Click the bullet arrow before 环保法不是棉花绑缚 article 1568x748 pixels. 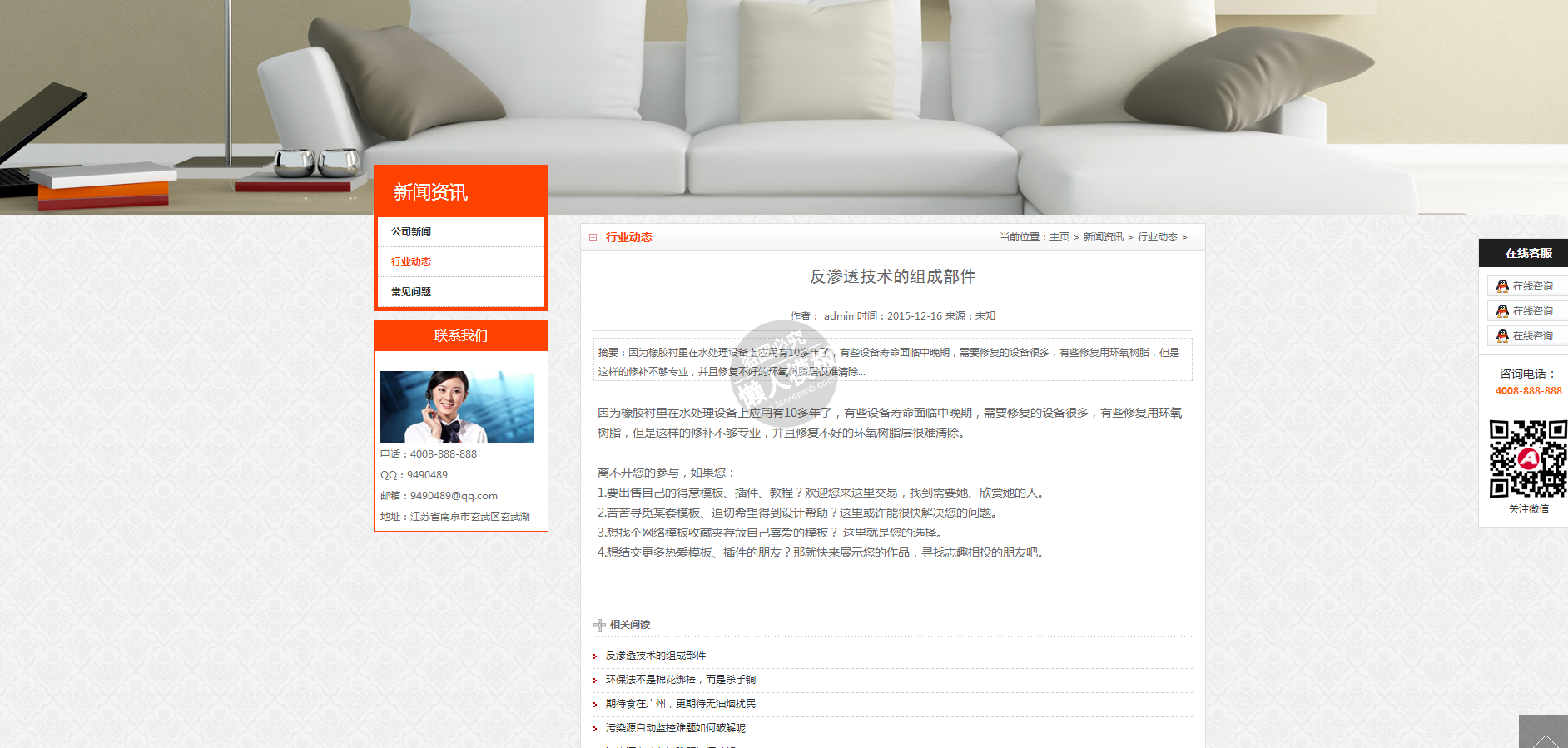595,681
